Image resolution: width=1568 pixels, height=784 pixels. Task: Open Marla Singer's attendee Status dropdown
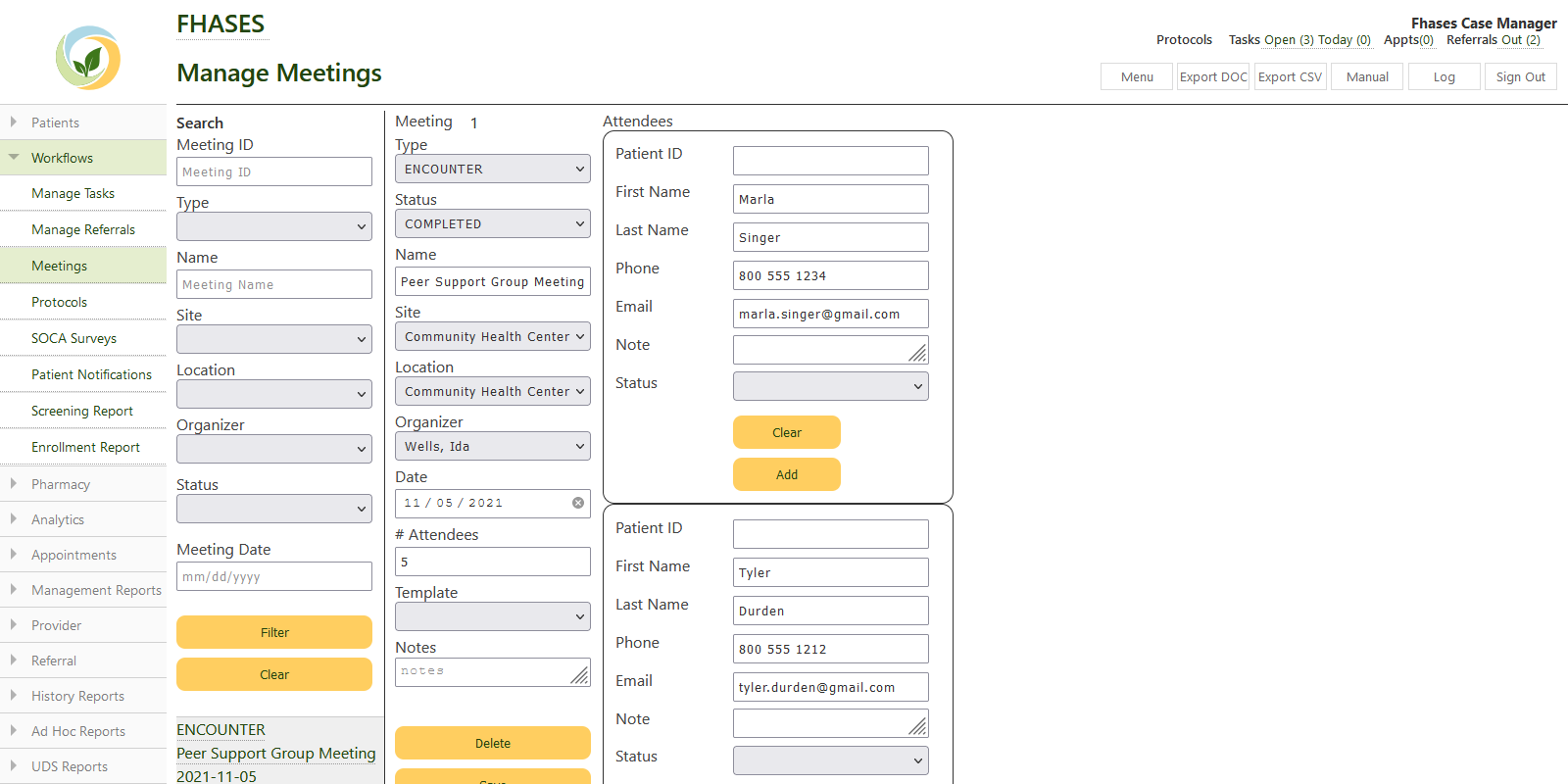point(831,386)
